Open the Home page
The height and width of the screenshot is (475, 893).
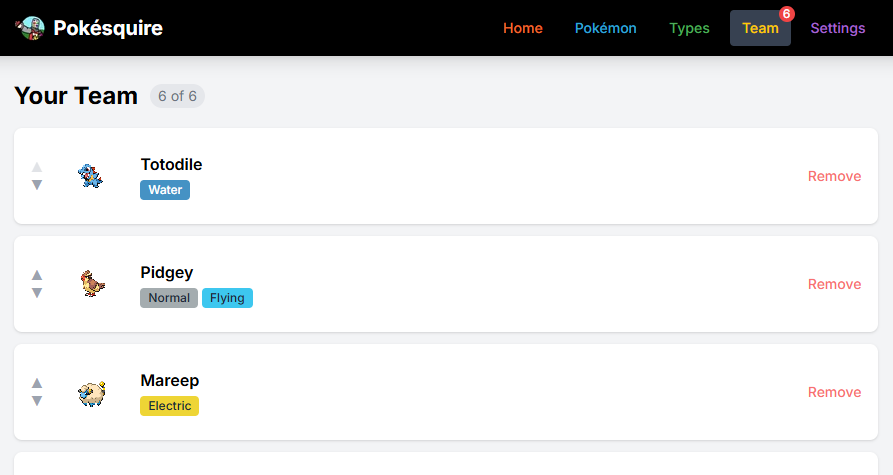(x=523, y=28)
